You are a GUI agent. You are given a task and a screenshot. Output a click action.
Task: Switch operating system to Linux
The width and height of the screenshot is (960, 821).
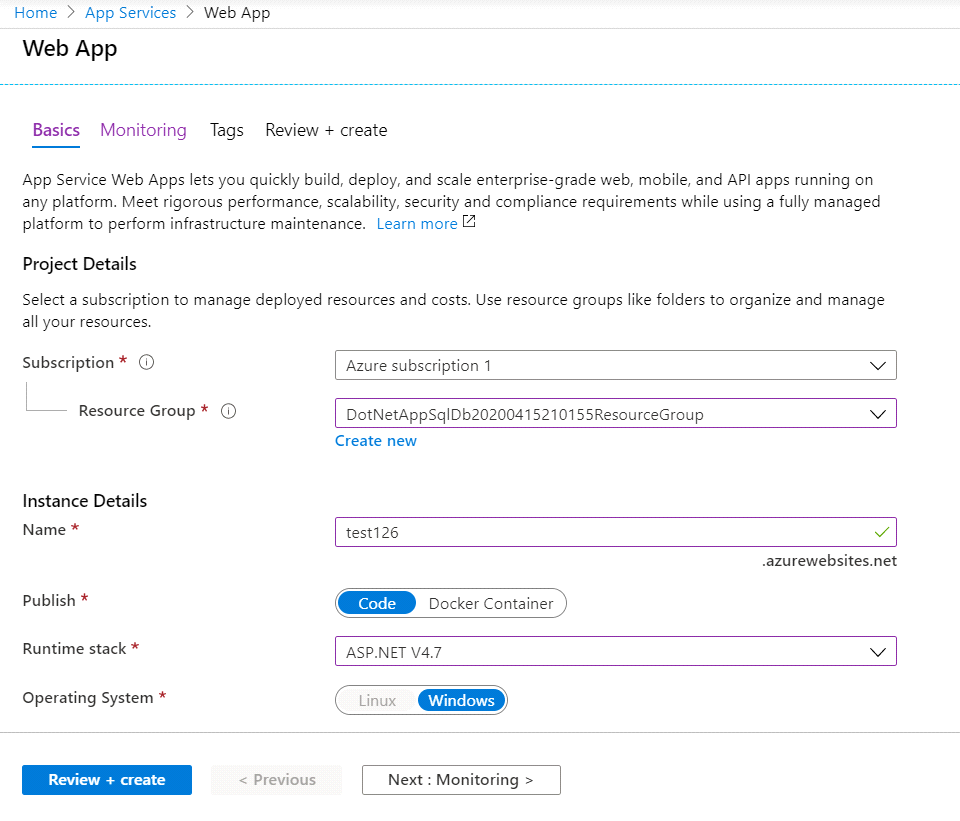click(377, 700)
